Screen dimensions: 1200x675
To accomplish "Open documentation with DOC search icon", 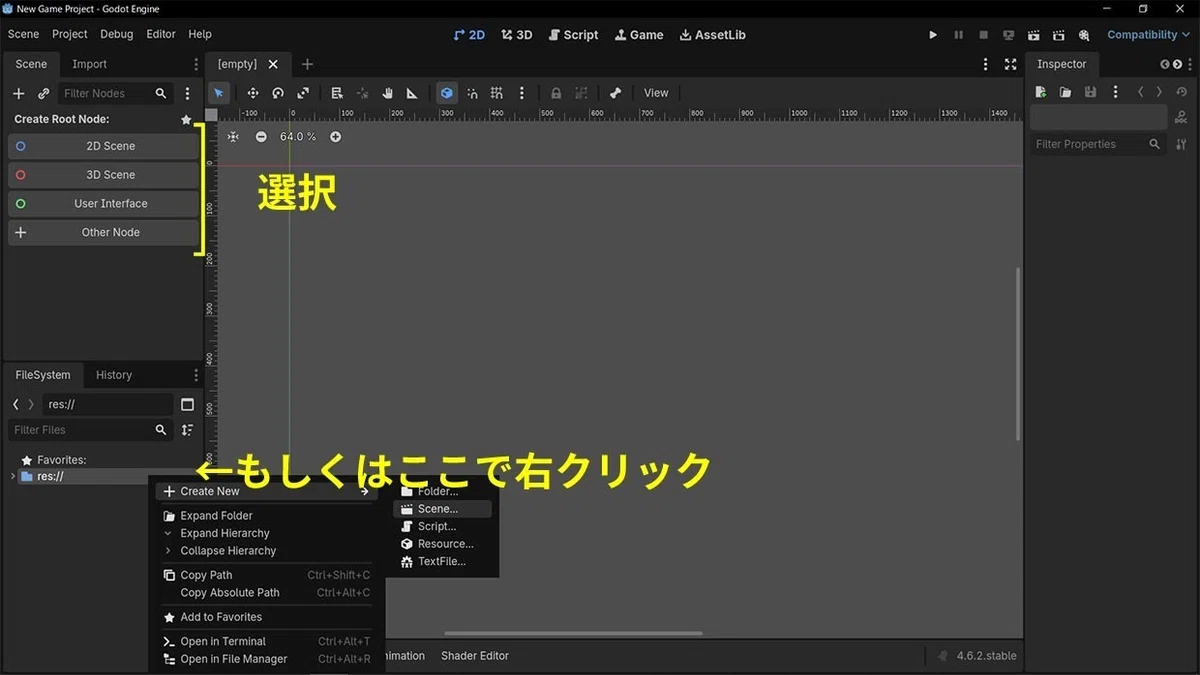I will pos(1181,117).
